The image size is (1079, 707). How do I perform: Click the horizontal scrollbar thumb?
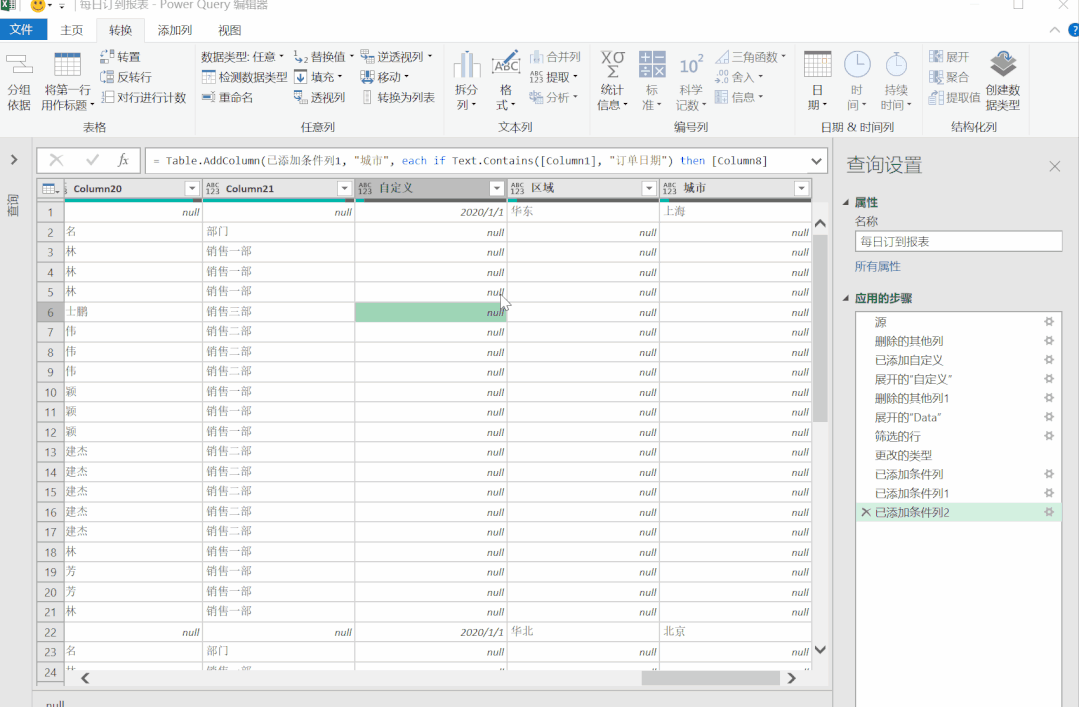pyautogui.click(x=710, y=678)
